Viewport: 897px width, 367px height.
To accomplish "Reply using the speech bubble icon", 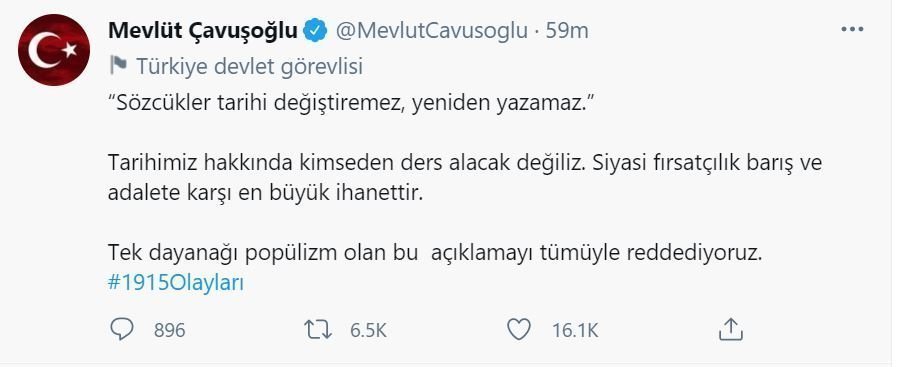I will coord(121,329).
